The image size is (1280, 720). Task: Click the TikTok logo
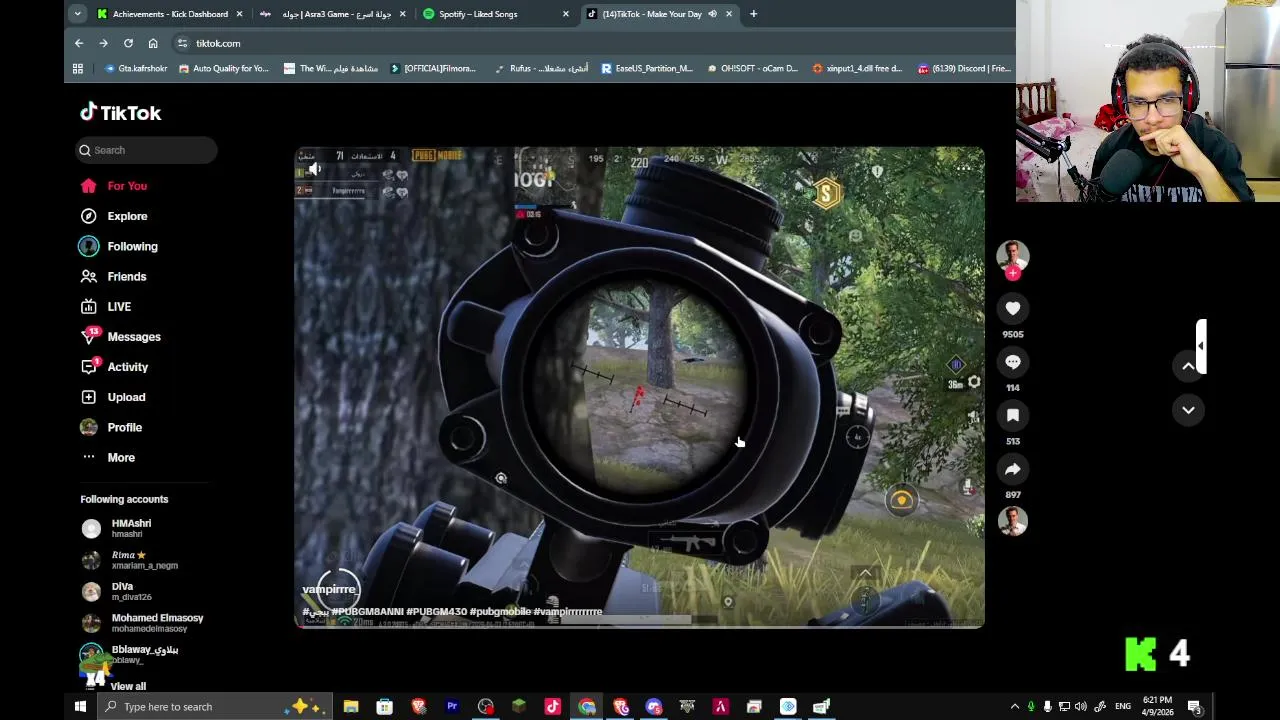pyautogui.click(x=121, y=113)
